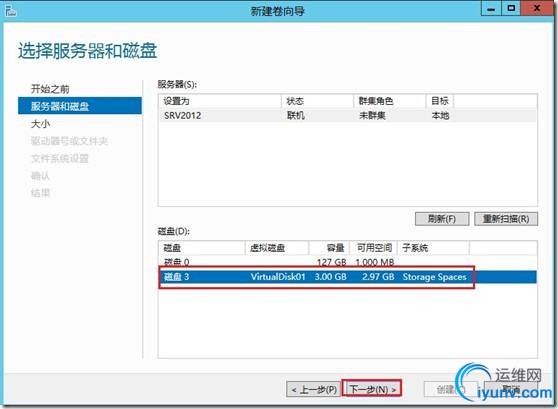The width and height of the screenshot is (558, 409).
Task: Go to the 开始之前 step
Action: click(50, 89)
